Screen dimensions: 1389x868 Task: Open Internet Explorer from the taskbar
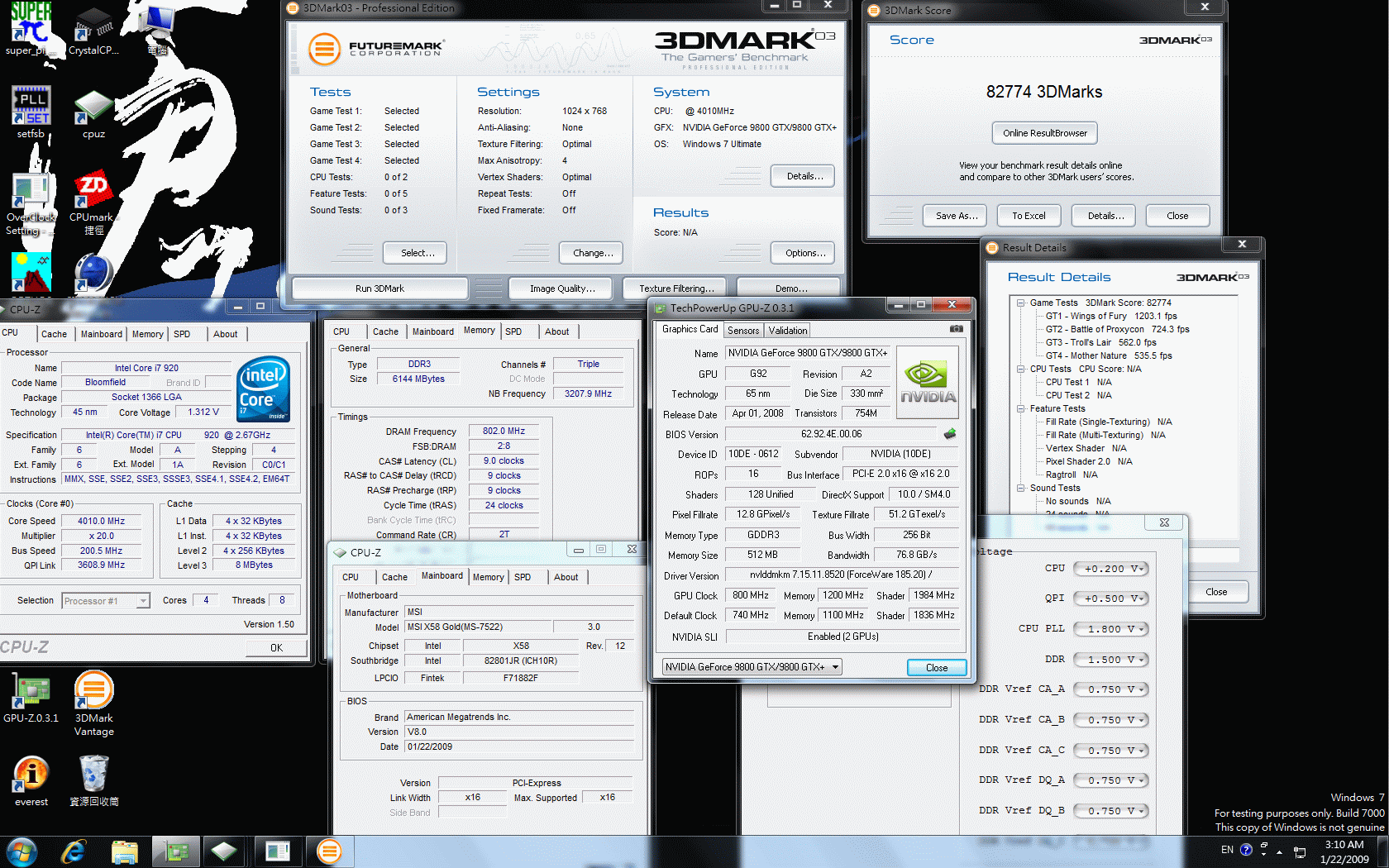[x=74, y=851]
